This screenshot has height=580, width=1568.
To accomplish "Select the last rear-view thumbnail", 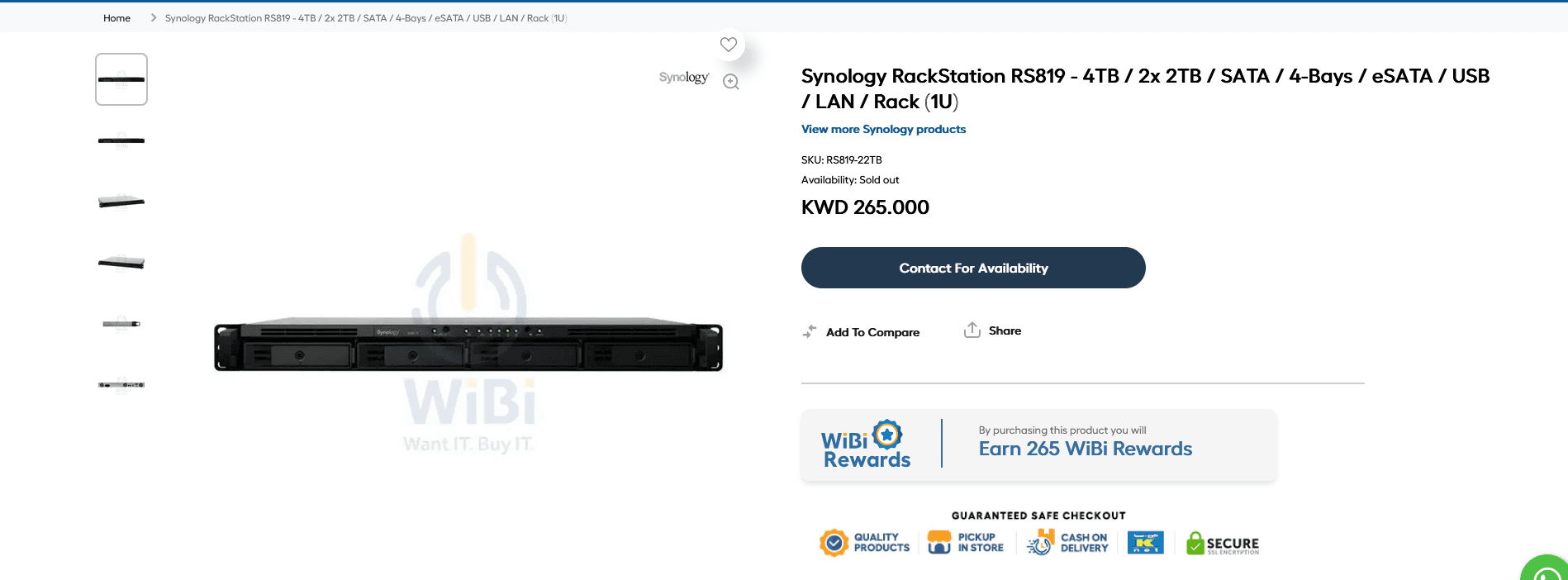I will [121, 385].
